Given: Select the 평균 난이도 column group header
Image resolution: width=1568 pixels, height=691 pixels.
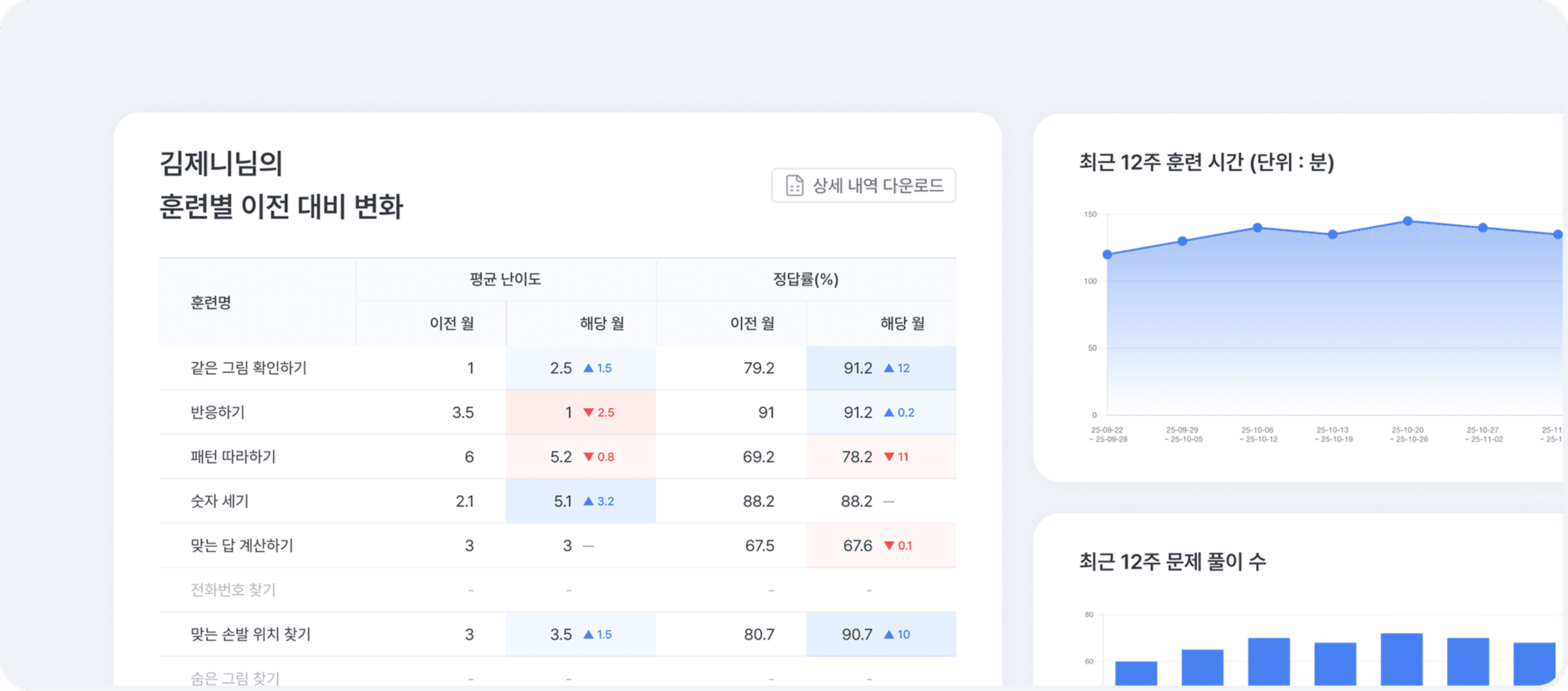Looking at the screenshot, I should click(506, 279).
